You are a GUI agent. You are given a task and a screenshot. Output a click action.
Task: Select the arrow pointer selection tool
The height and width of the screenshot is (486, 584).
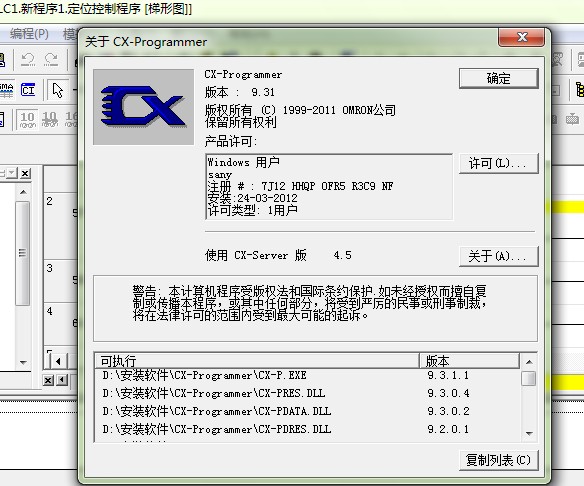click(58, 90)
